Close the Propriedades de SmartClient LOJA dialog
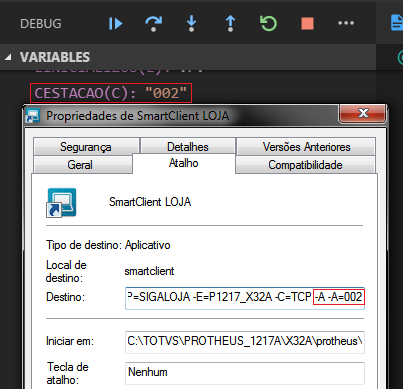Viewport: 403px width, 389px height. [x=363, y=113]
